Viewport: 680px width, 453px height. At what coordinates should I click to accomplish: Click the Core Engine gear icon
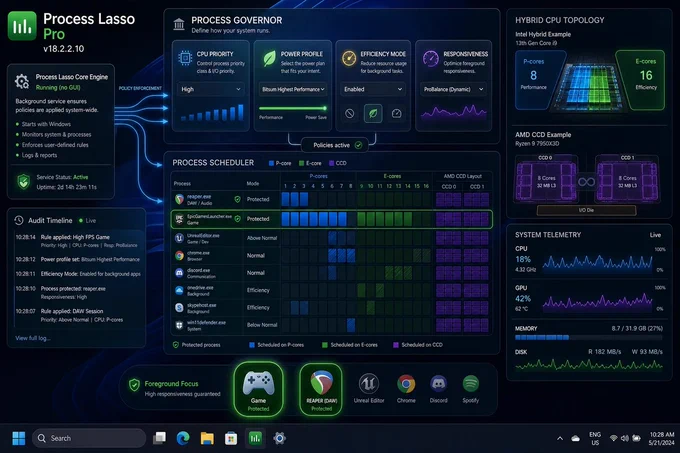pos(22,81)
